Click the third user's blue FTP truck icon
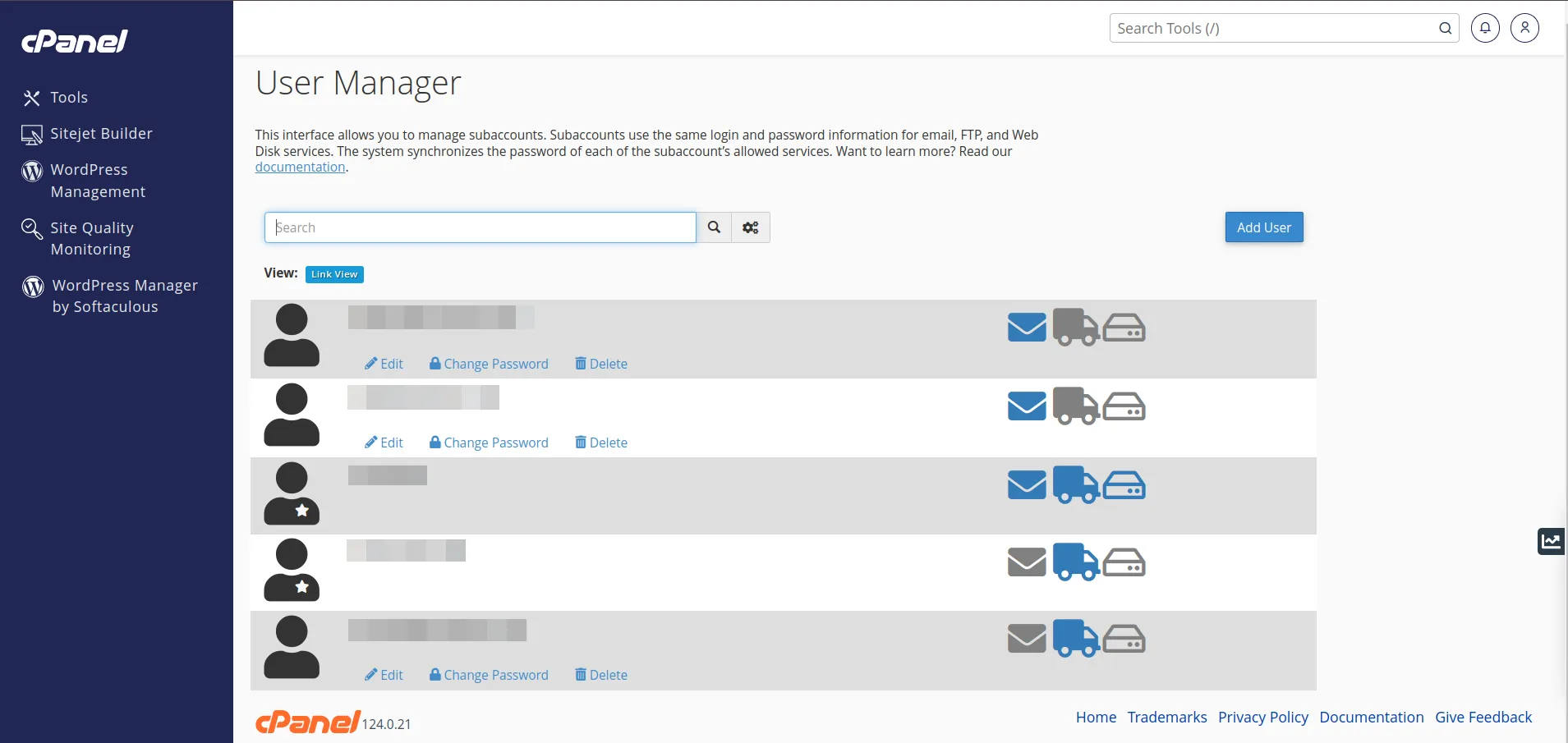Image resolution: width=1568 pixels, height=743 pixels. 1076,484
